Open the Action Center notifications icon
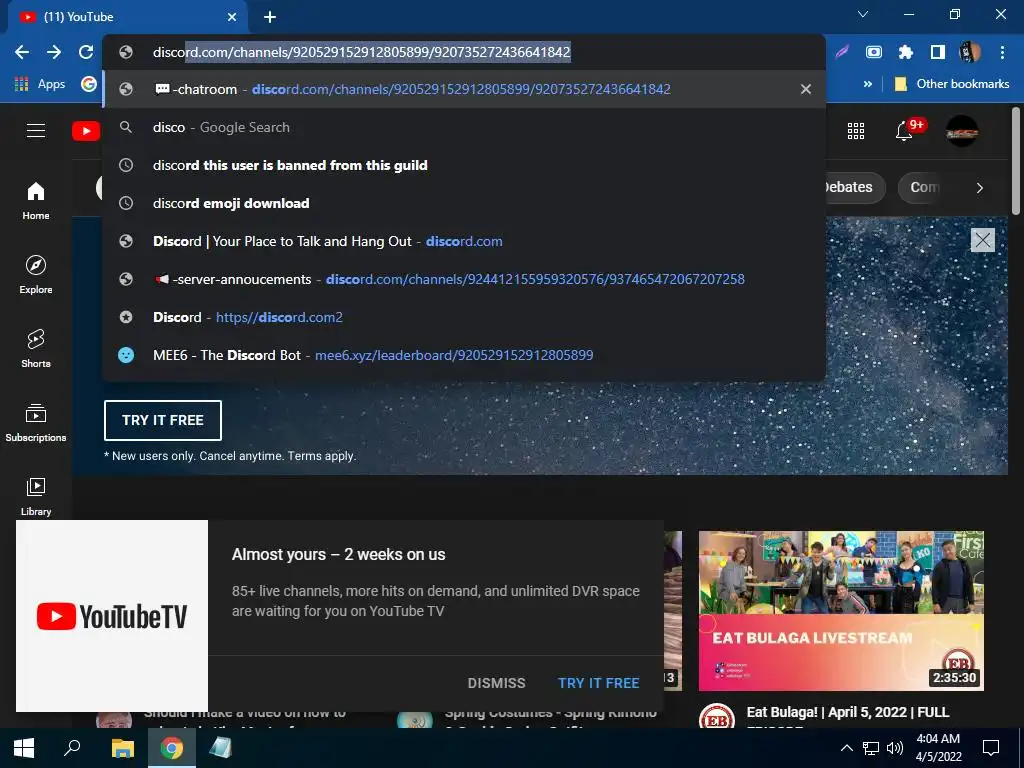Image resolution: width=1024 pixels, height=768 pixels. [x=991, y=748]
